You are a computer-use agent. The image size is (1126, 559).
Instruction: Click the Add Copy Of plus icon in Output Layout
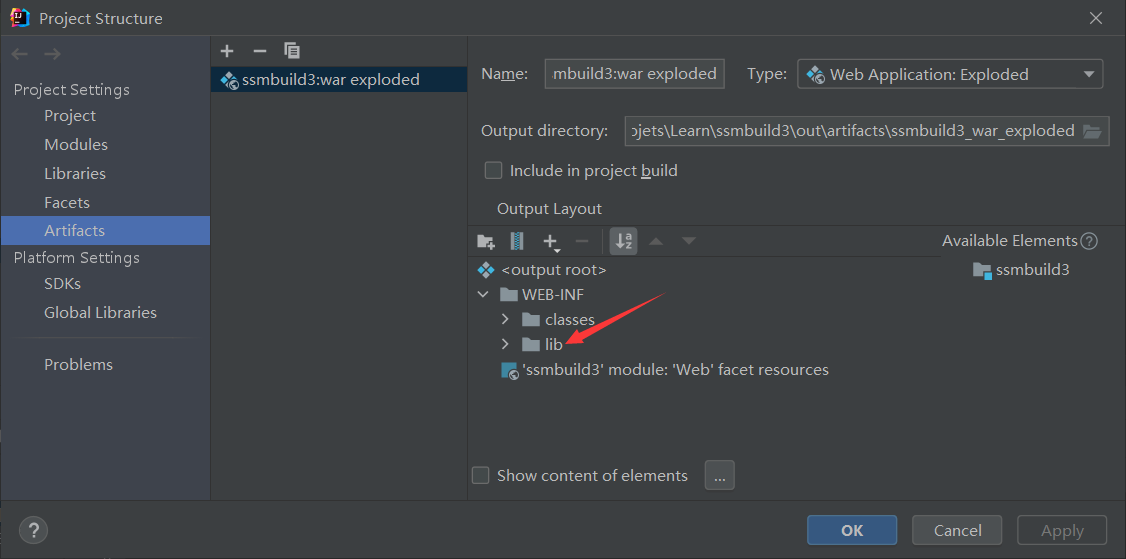pos(550,241)
